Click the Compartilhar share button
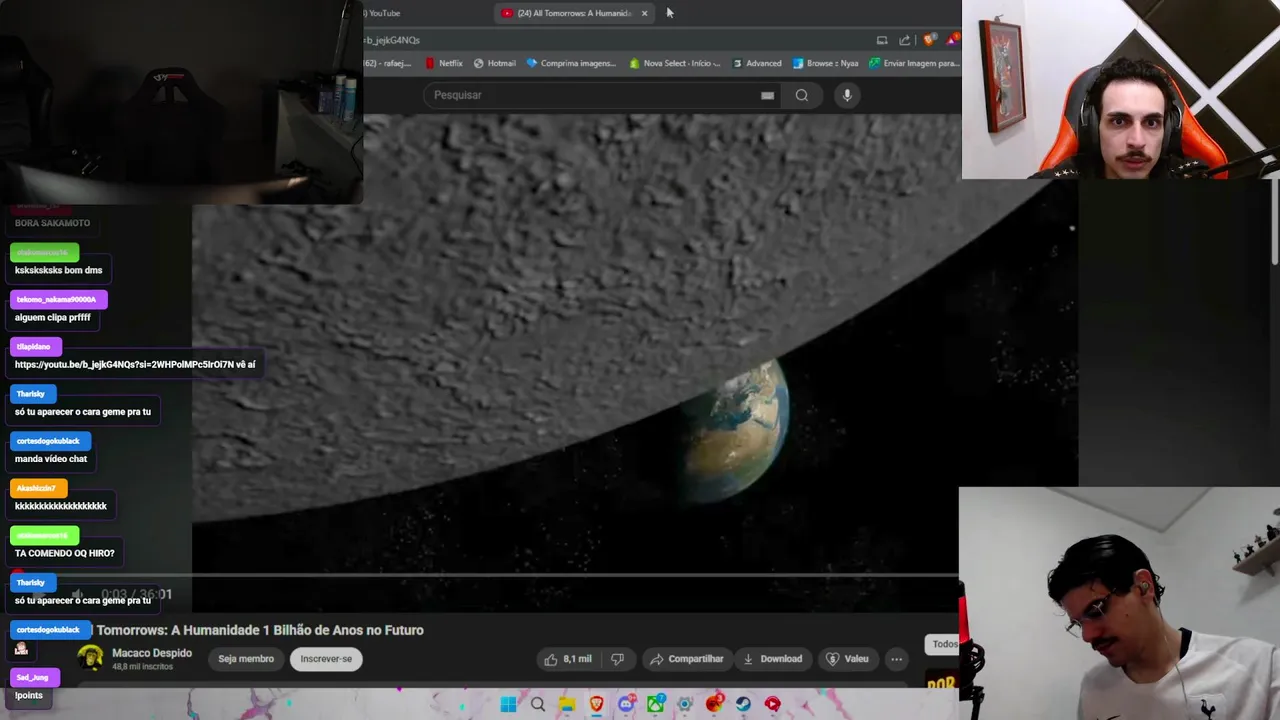 click(x=686, y=659)
